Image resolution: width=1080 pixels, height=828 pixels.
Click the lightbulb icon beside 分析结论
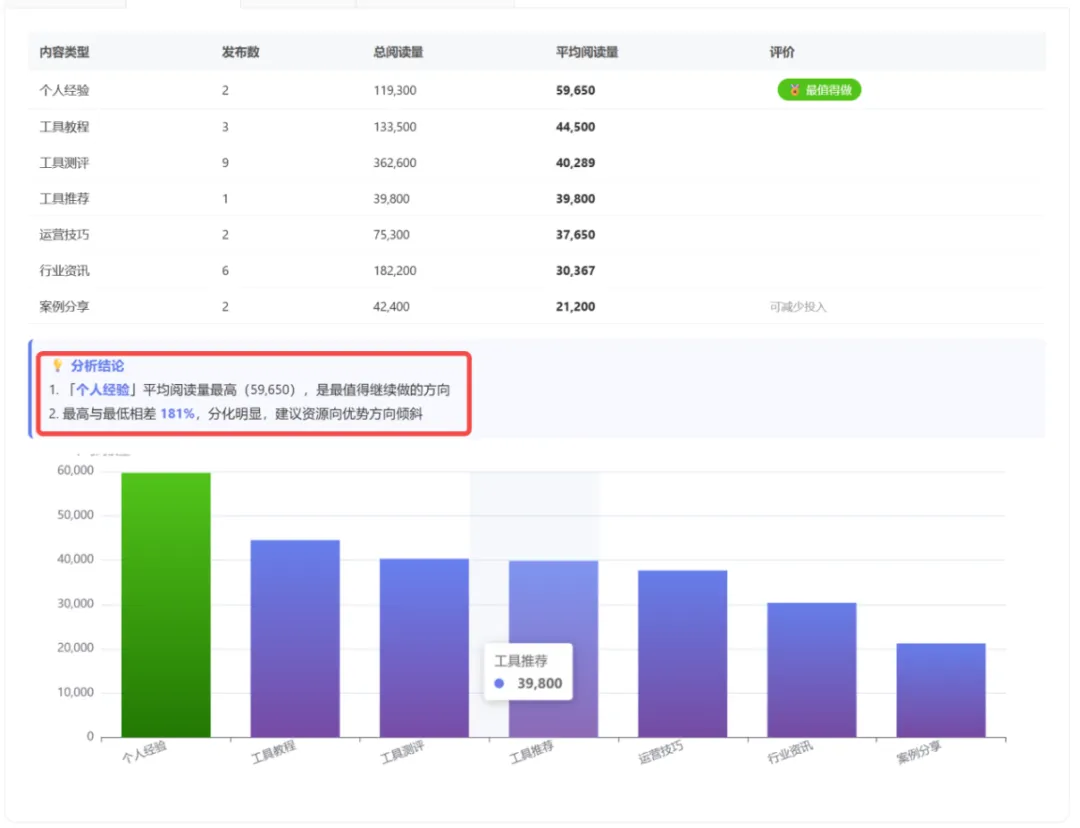tap(58, 366)
